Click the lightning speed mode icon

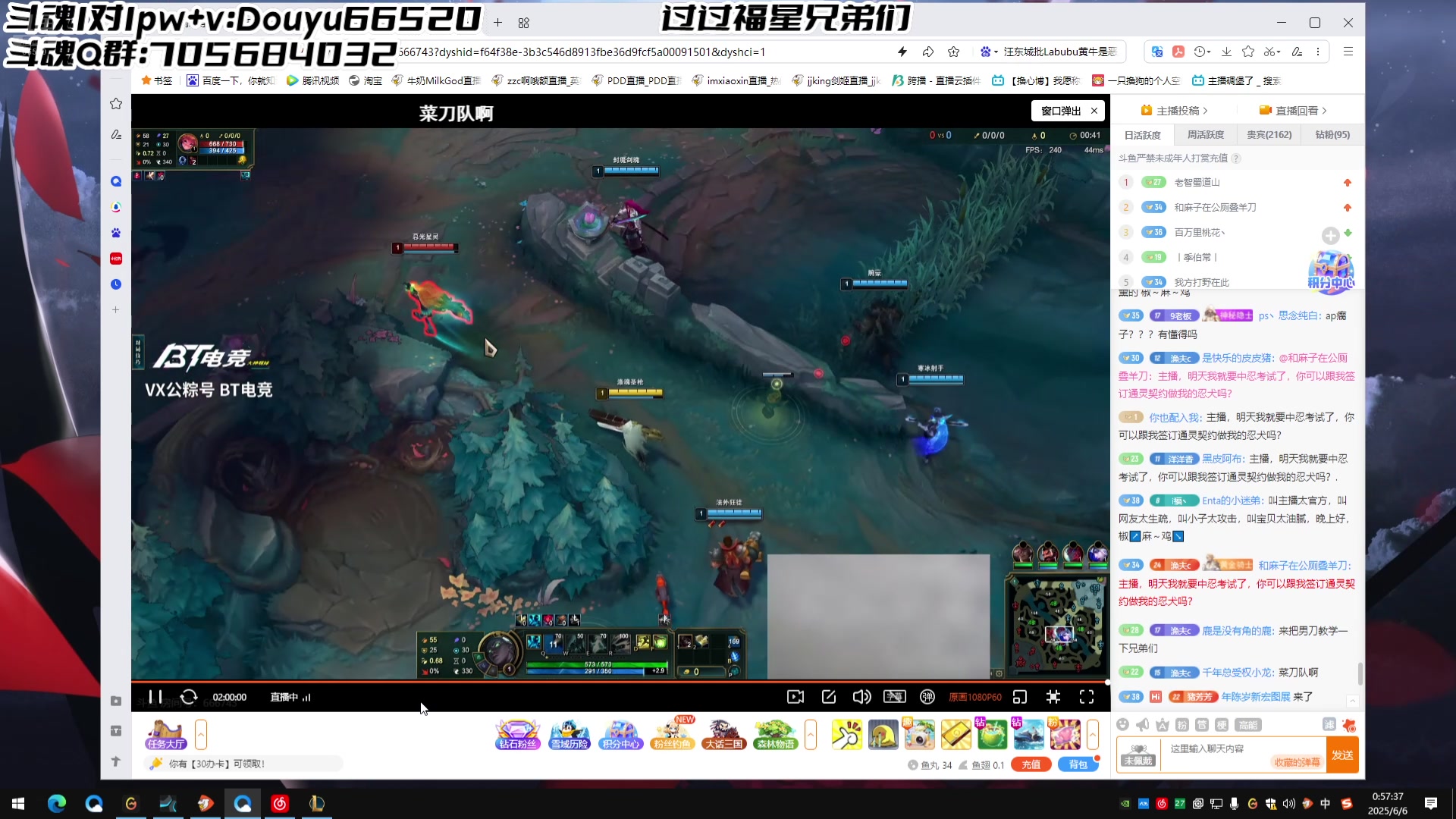point(902,52)
